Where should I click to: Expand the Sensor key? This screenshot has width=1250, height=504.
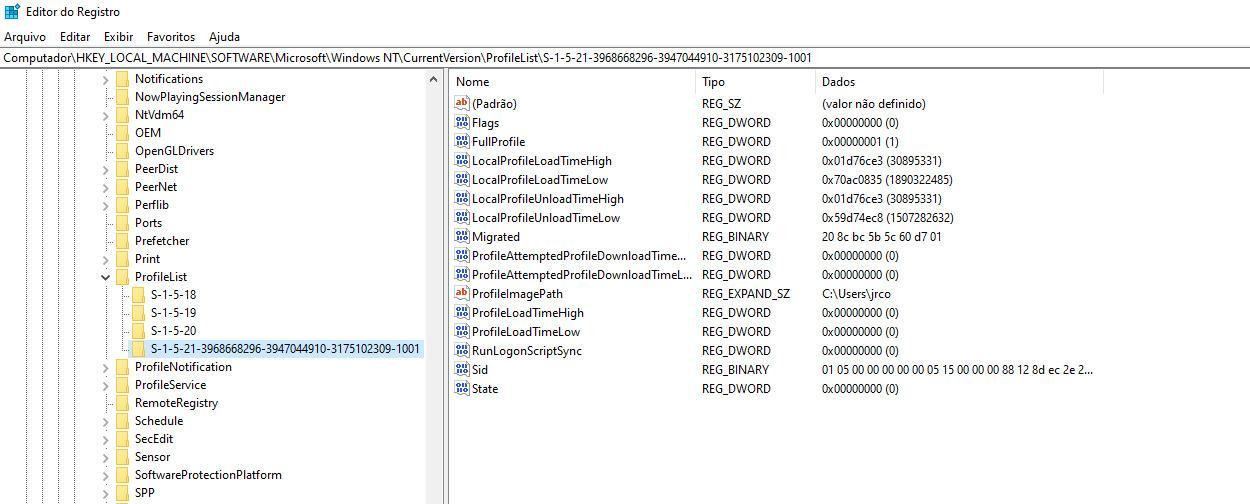(106, 457)
